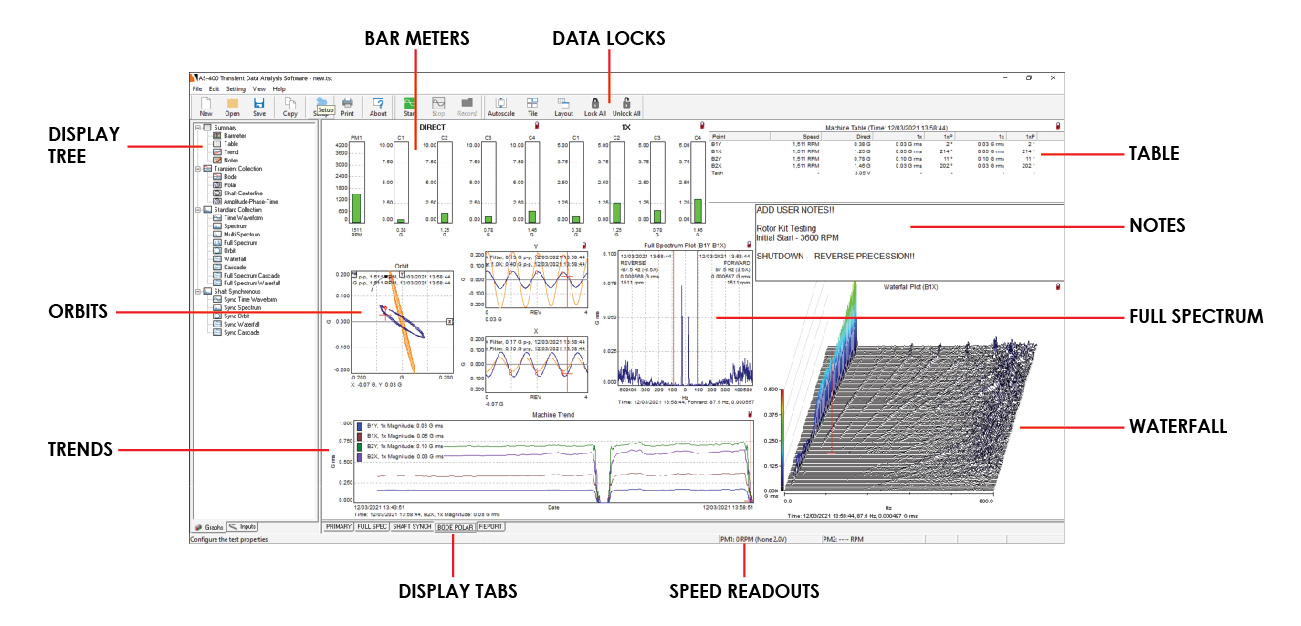Tile the windows with the Tile icon
Screen dimensions: 1301x626
coord(532,107)
